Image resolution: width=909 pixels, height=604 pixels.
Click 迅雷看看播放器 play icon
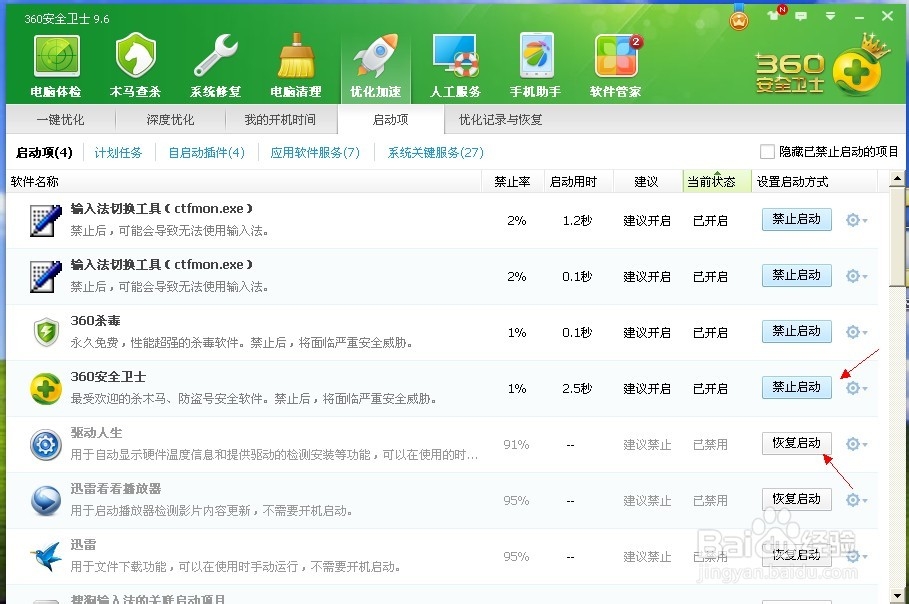[x=46, y=500]
